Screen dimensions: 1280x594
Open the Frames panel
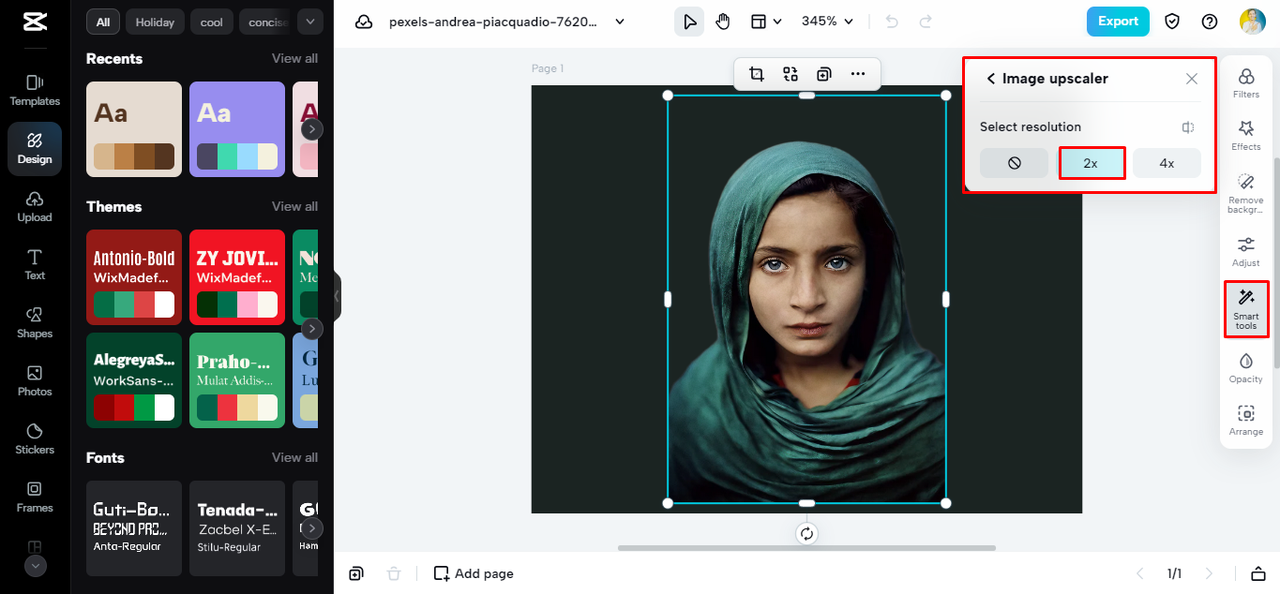[x=34, y=496]
